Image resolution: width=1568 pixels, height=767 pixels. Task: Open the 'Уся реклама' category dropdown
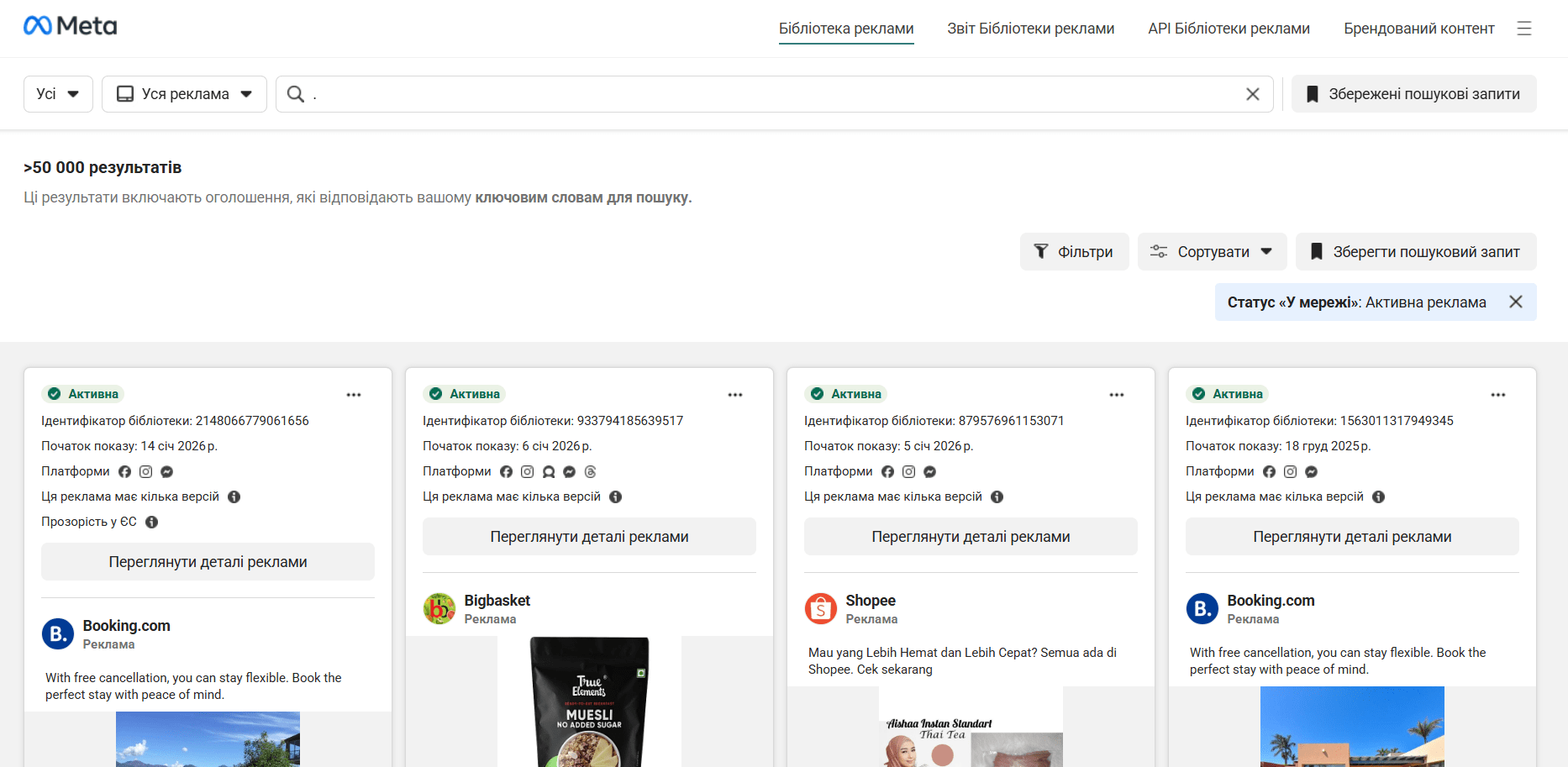pyautogui.click(x=184, y=94)
